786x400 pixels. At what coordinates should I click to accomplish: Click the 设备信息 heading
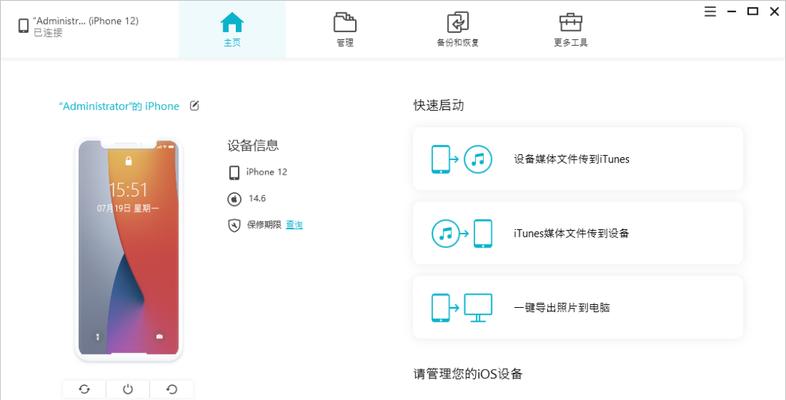pyautogui.click(x=253, y=146)
